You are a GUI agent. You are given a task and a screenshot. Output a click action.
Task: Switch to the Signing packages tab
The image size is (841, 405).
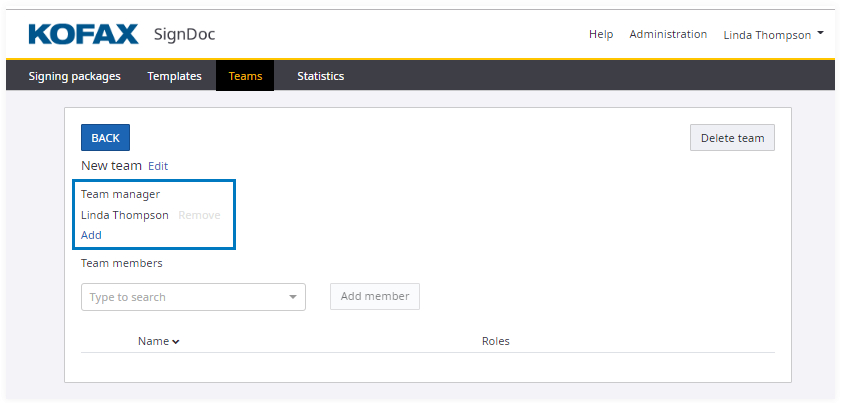pyautogui.click(x=74, y=76)
